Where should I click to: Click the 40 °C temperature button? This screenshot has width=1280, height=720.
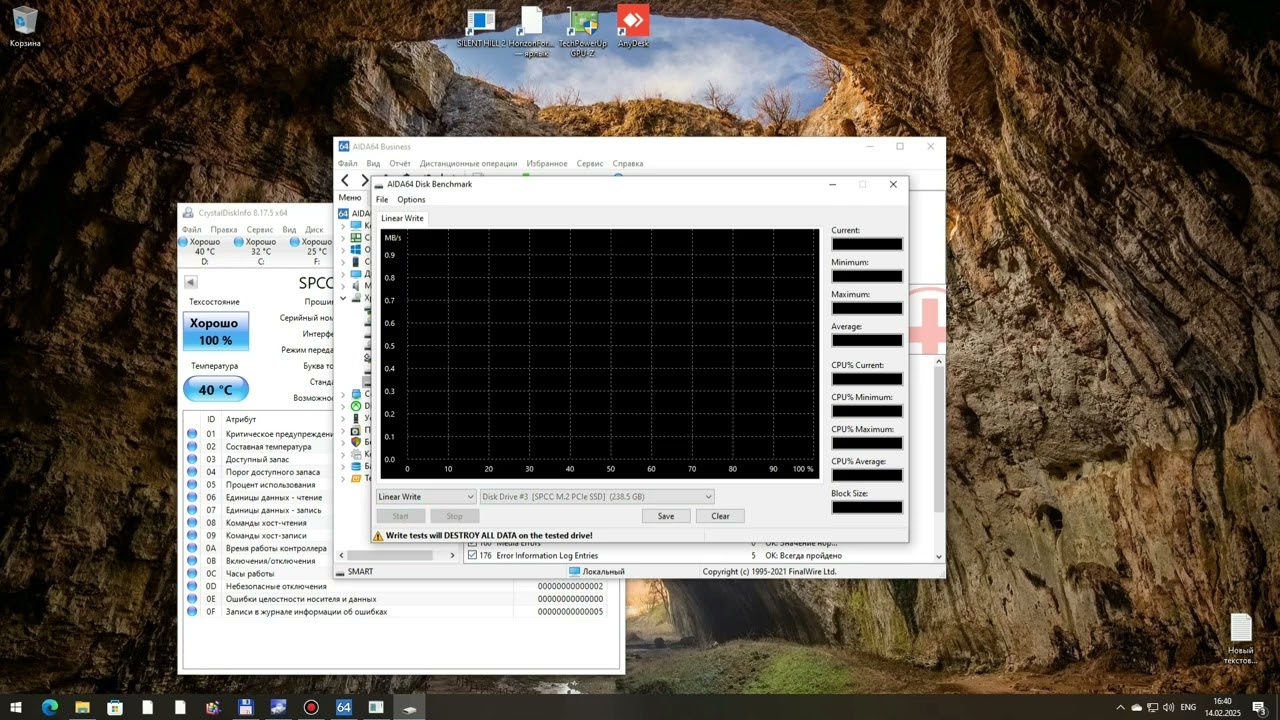[x=215, y=390]
